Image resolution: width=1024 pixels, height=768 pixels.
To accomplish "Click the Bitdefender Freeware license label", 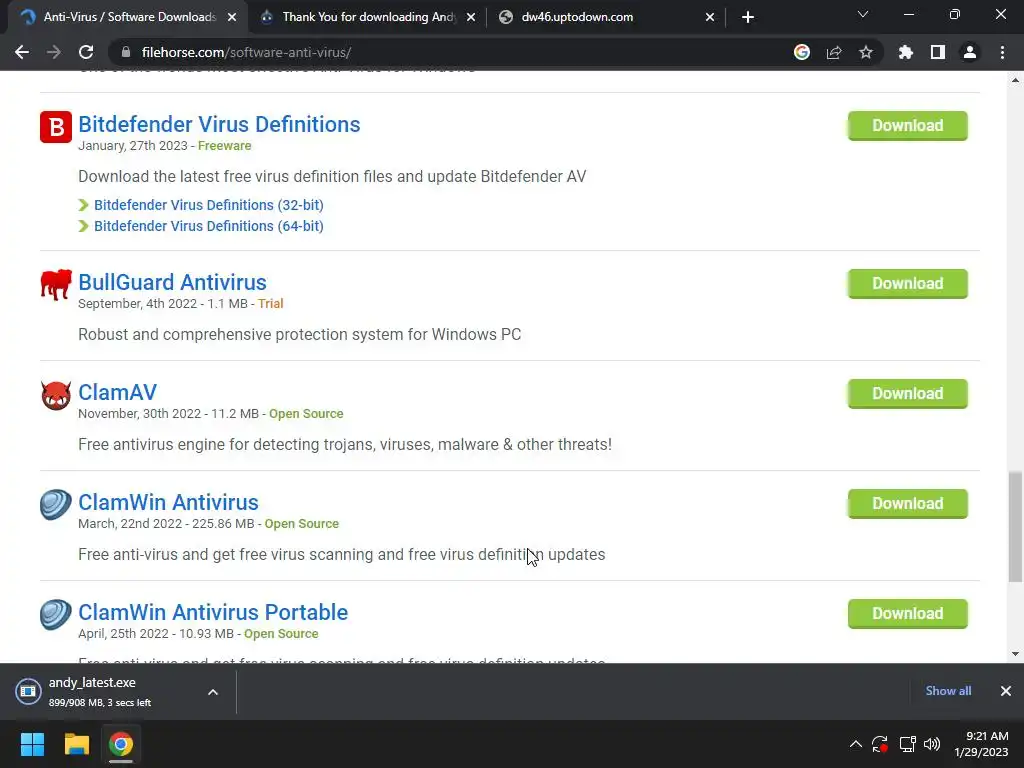I will coord(225,146).
